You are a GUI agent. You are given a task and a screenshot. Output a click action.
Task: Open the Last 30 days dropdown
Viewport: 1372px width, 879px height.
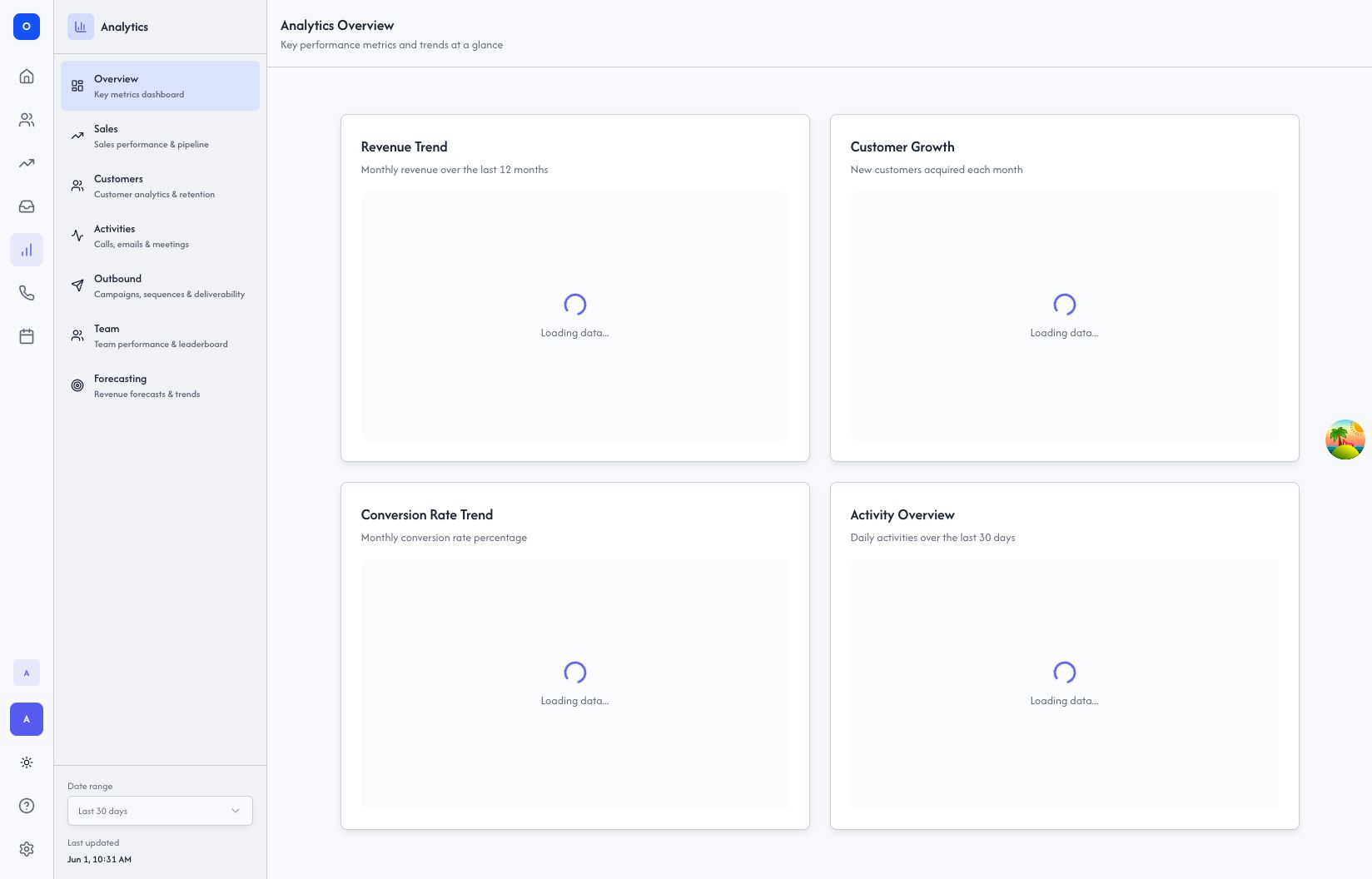pyautogui.click(x=160, y=811)
